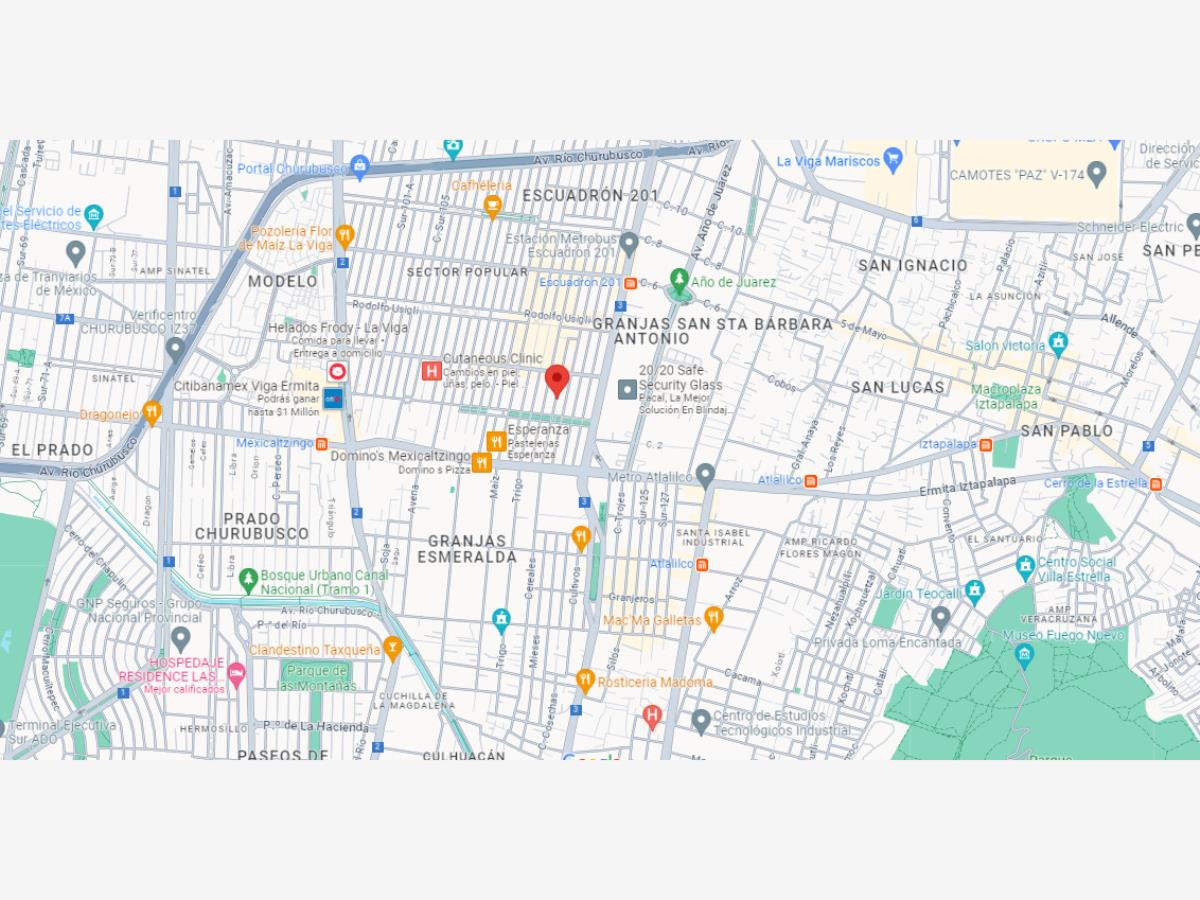
Task: Open Pozolería Flor de Maíz restaurant icon
Action: click(344, 236)
